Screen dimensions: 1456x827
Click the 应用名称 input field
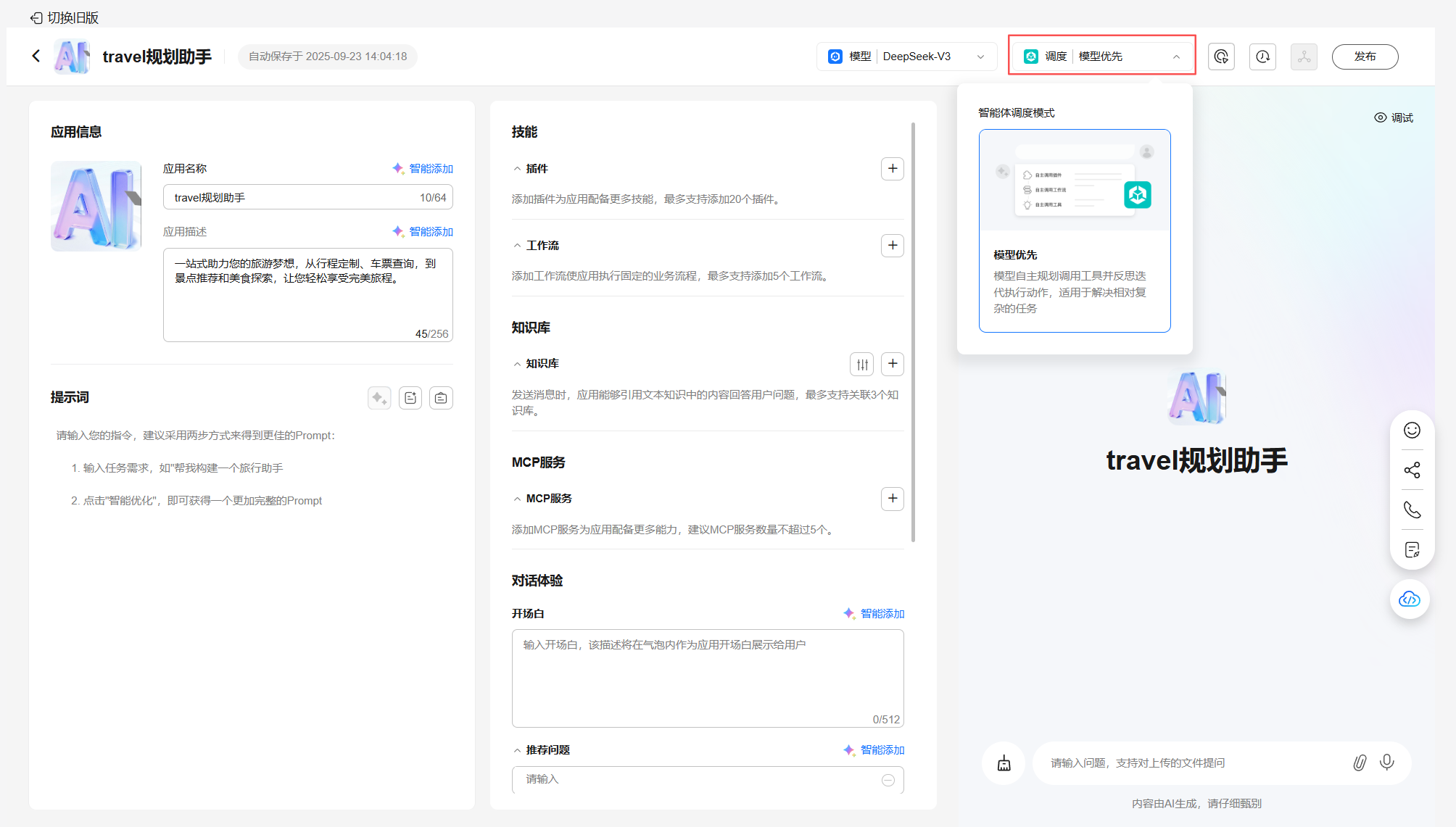pyautogui.click(x=290, y=198)
